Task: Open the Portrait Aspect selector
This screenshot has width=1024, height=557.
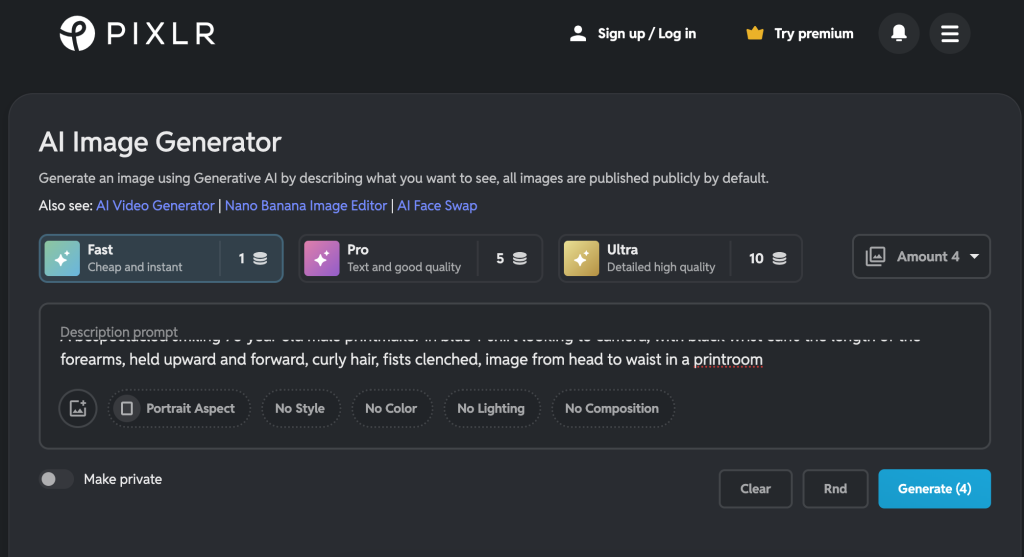Action: point(179,408)
